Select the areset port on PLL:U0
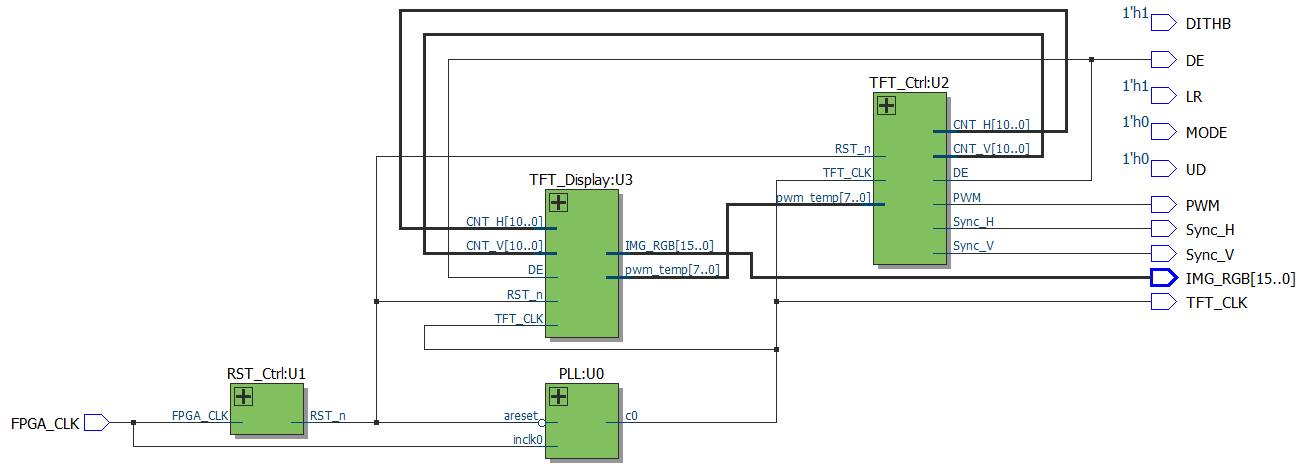The width and height of the screenshot is (1304, 466). point(521,415)
